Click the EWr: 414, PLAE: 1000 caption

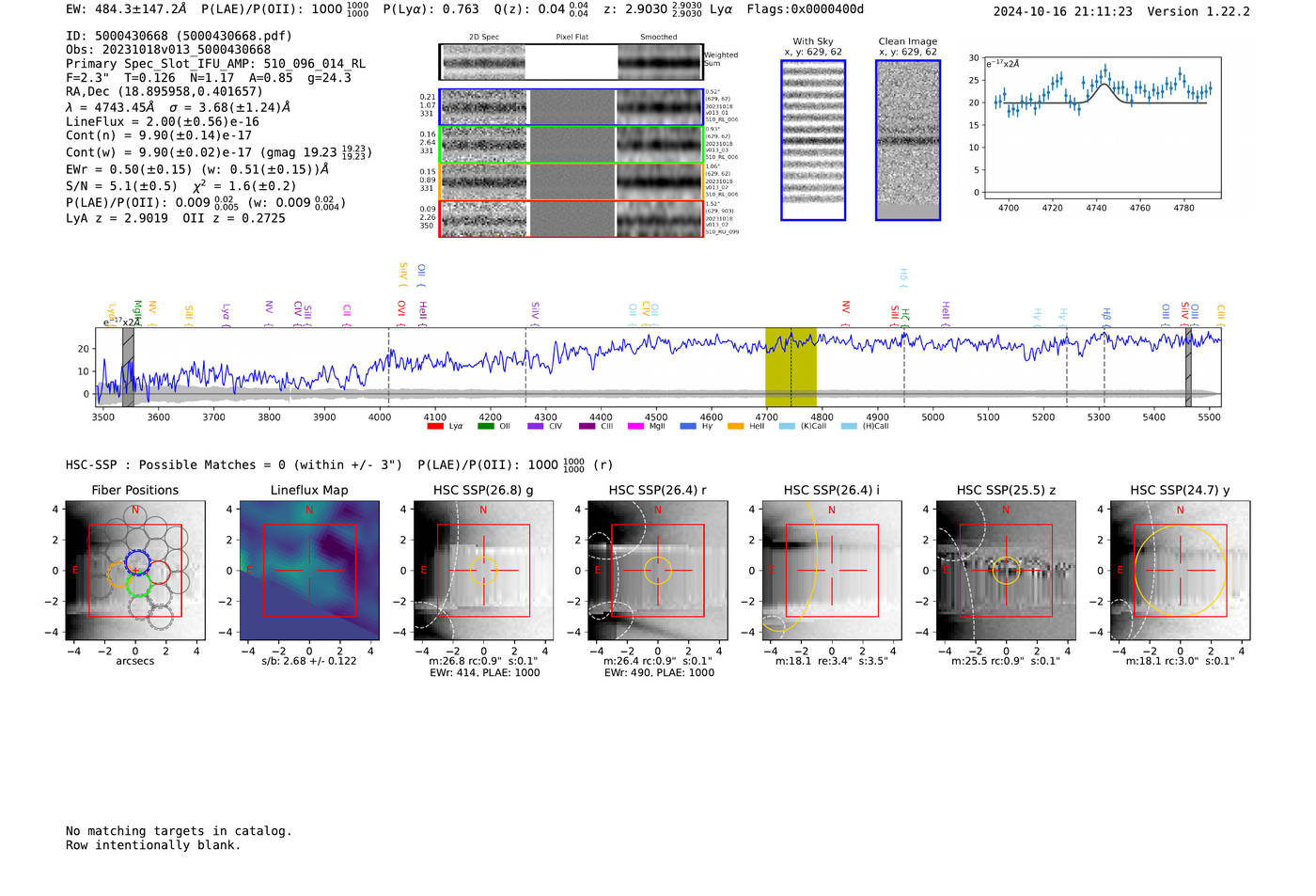click(484, 673)
